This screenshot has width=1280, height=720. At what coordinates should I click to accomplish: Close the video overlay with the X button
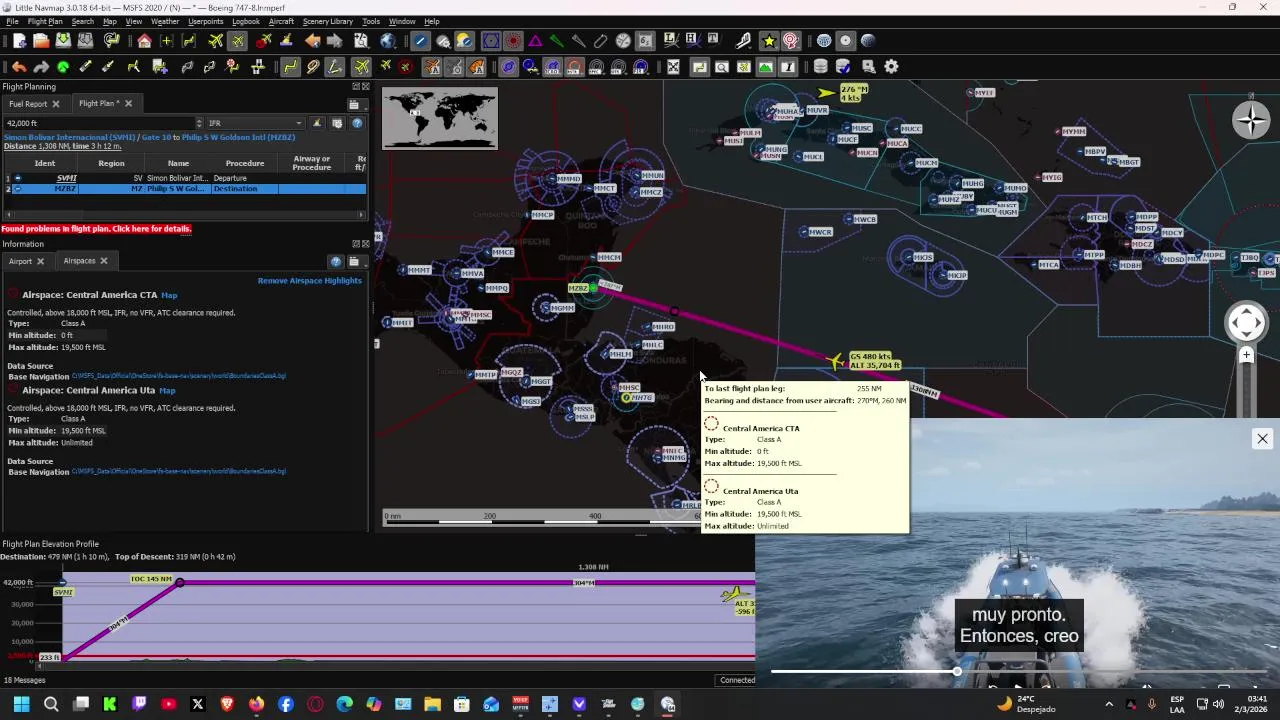[1262, 438]
